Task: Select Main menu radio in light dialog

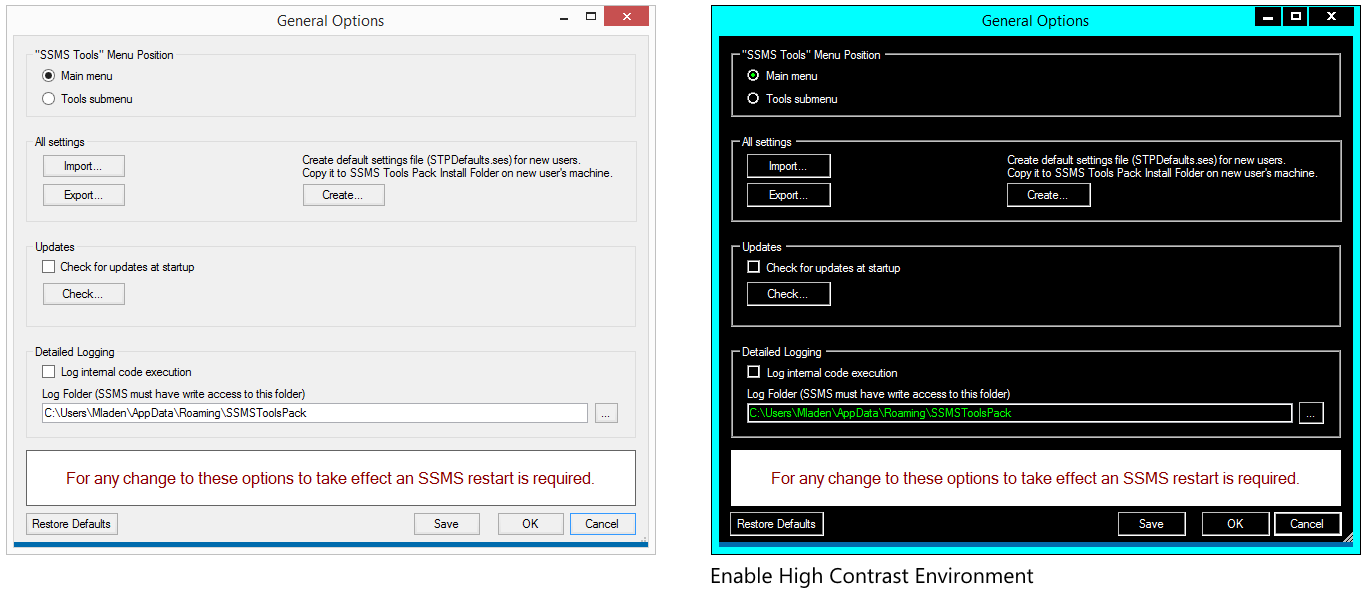Action: pos(49,76)
